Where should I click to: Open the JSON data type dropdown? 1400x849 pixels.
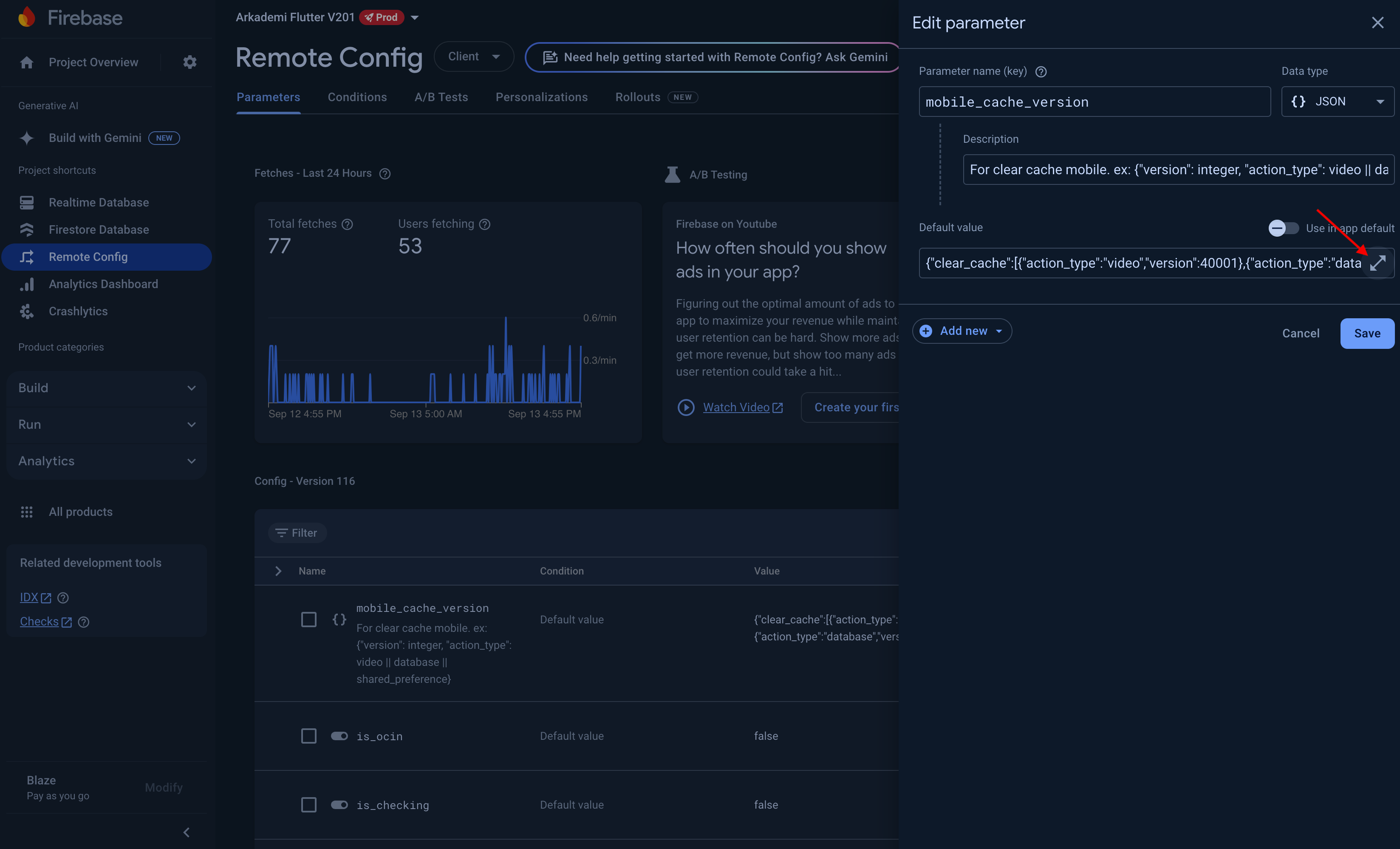(1338, 102)
